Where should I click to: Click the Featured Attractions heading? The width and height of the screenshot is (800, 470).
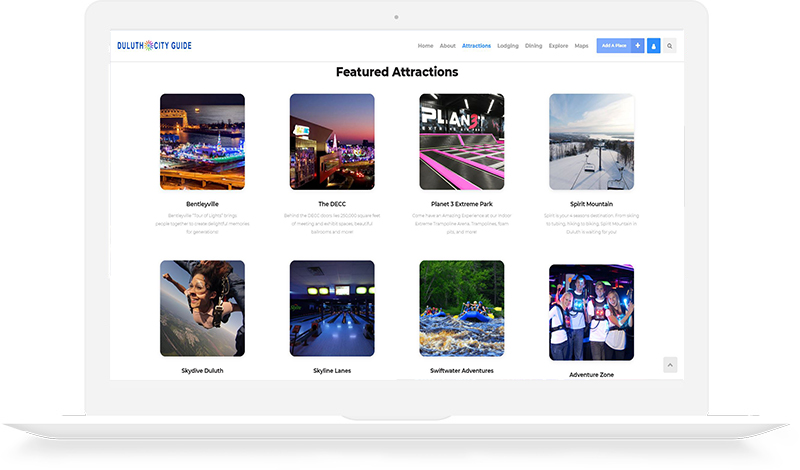(397, 72)
